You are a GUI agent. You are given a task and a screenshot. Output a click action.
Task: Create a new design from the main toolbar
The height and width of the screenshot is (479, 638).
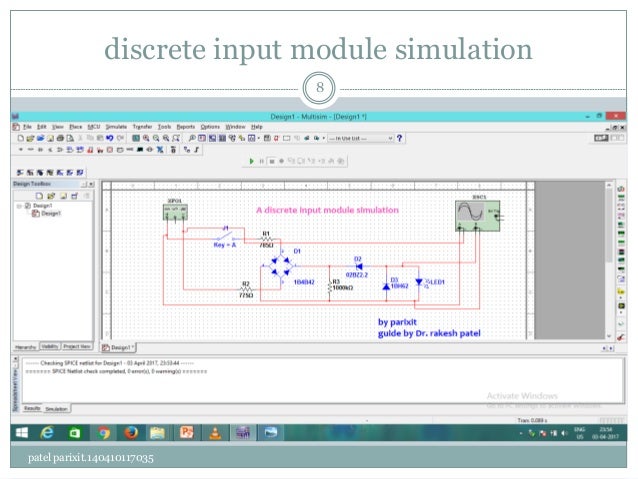(x=20, y=138)
